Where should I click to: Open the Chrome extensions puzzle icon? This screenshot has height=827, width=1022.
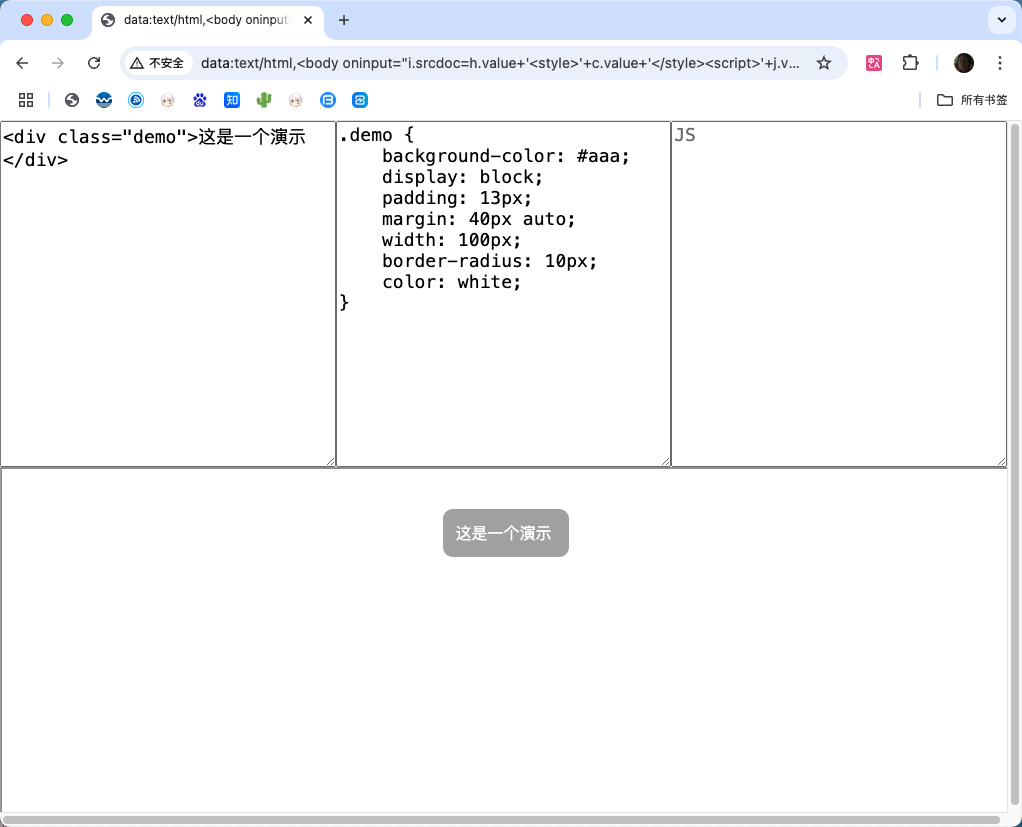[910, 62]
